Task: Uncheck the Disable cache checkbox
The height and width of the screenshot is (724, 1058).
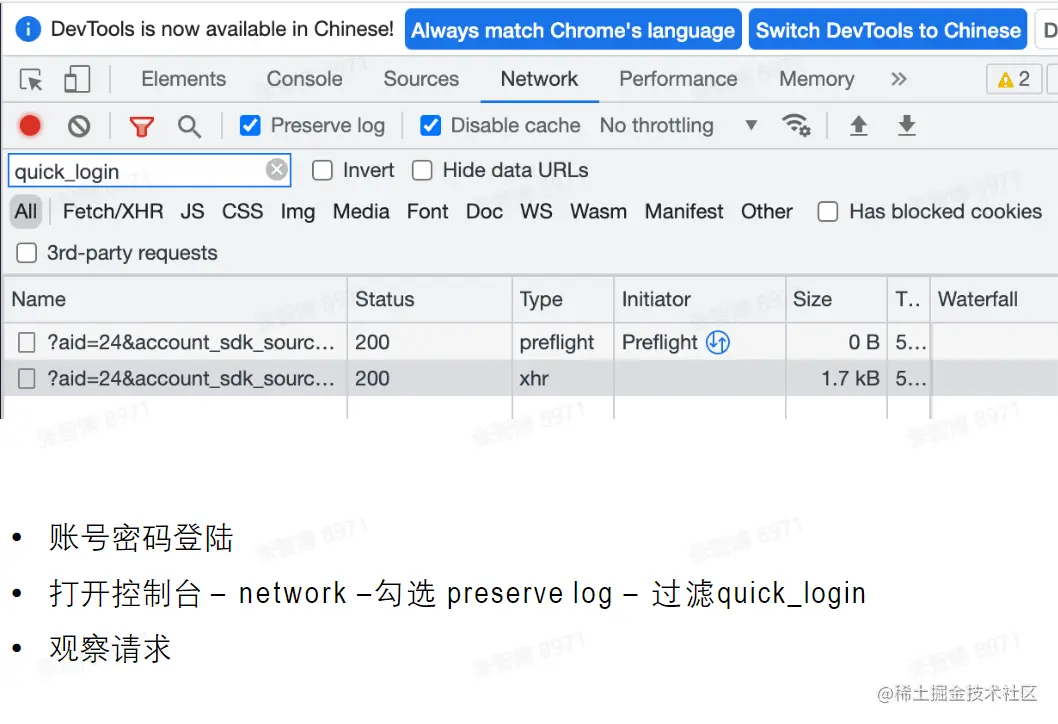Action: pos(430,126)
